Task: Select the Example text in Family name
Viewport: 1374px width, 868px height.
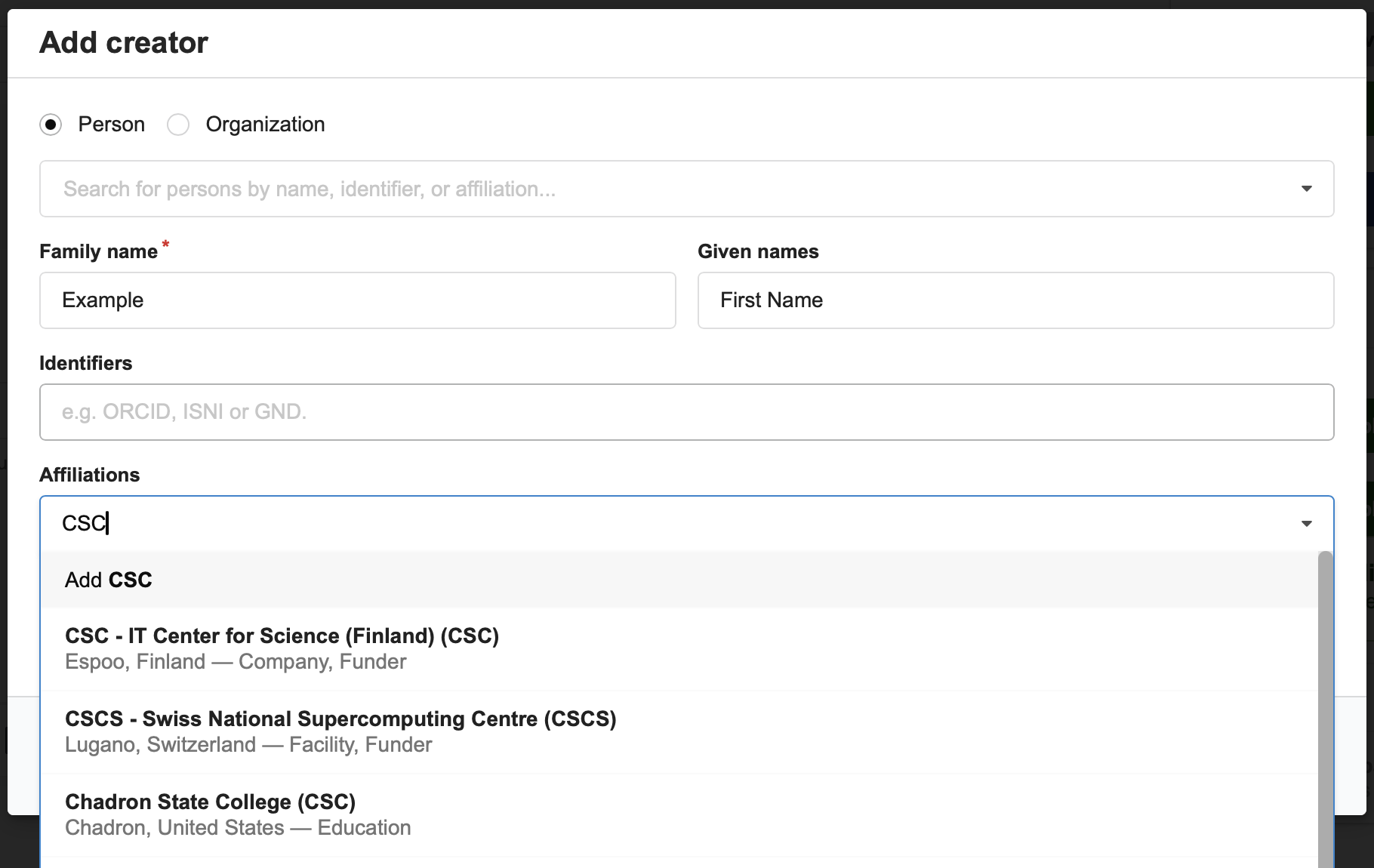Action: click(103, 300)
